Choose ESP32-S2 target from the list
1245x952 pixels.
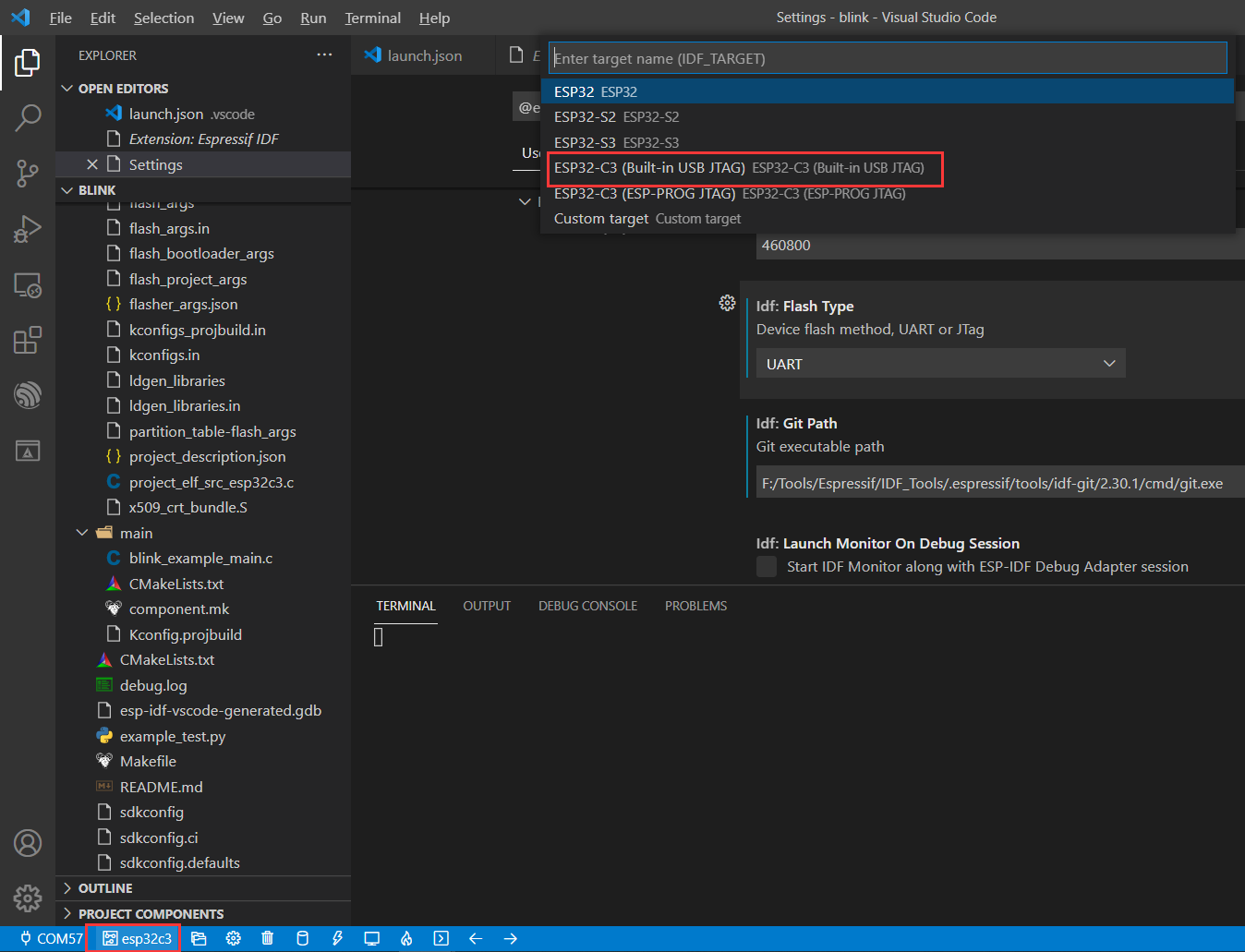(888, 117)
